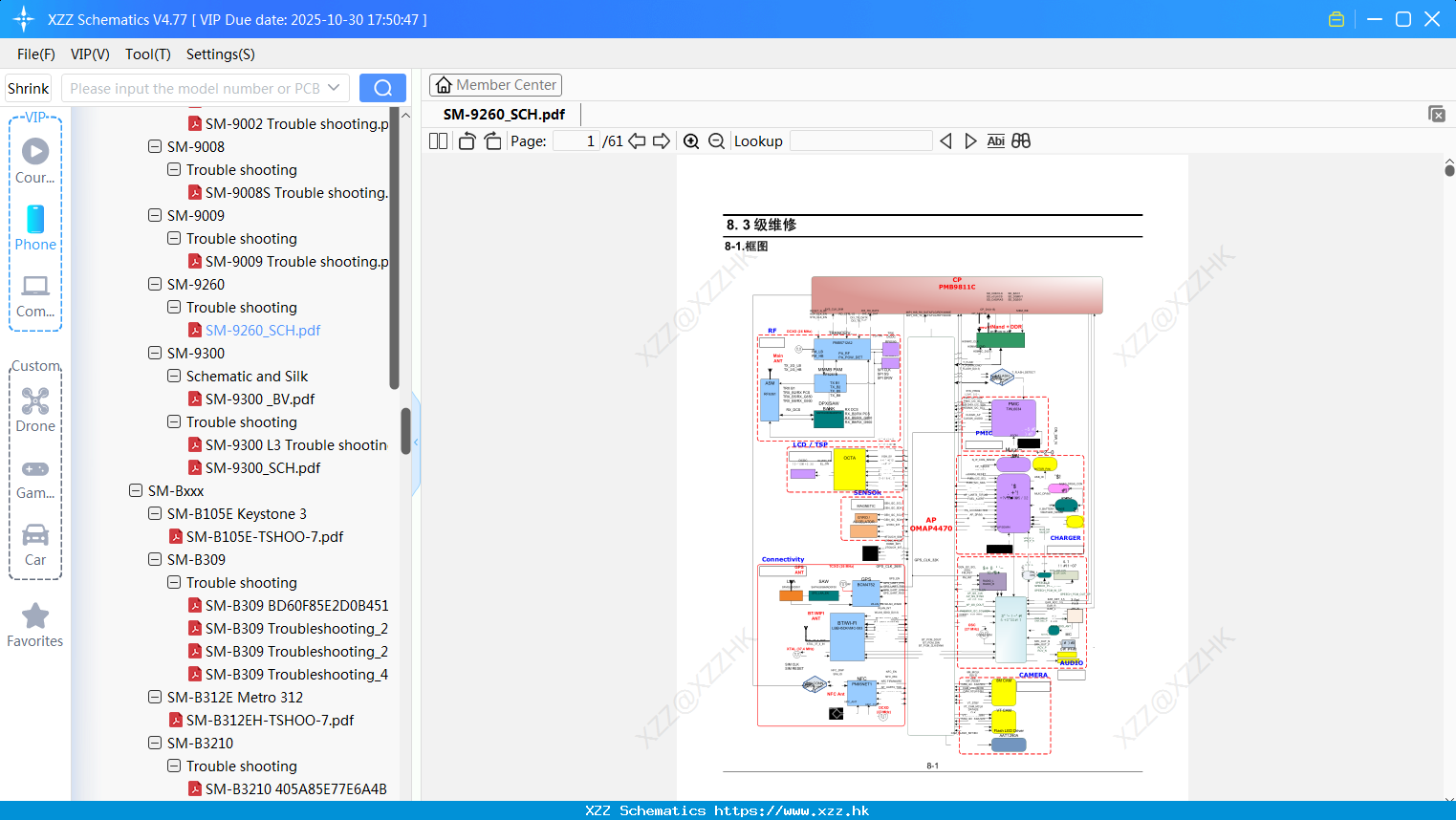
Task: Select the SM-B312E Metro 312 node
Action: [x=235, y=697]
